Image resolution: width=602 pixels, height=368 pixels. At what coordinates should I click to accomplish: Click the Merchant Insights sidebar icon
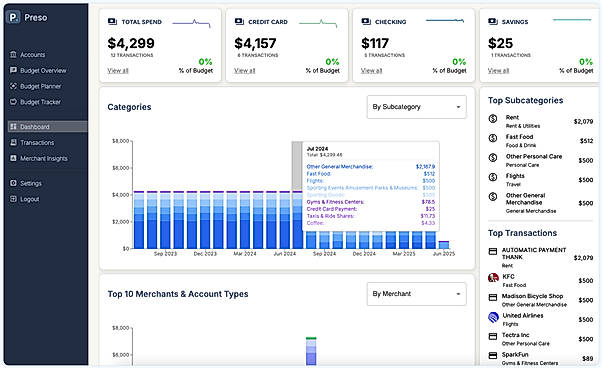pos(13,158)
